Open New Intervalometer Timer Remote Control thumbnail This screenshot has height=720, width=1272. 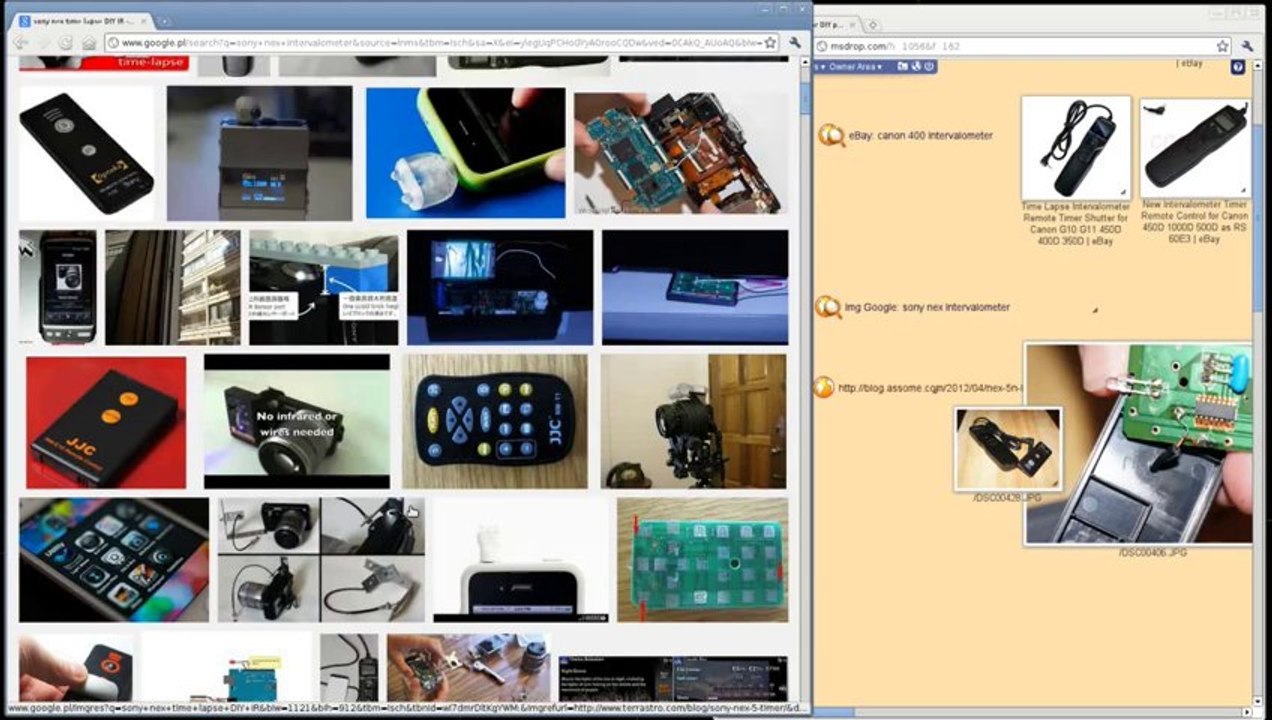click(x=1195, y=147)
